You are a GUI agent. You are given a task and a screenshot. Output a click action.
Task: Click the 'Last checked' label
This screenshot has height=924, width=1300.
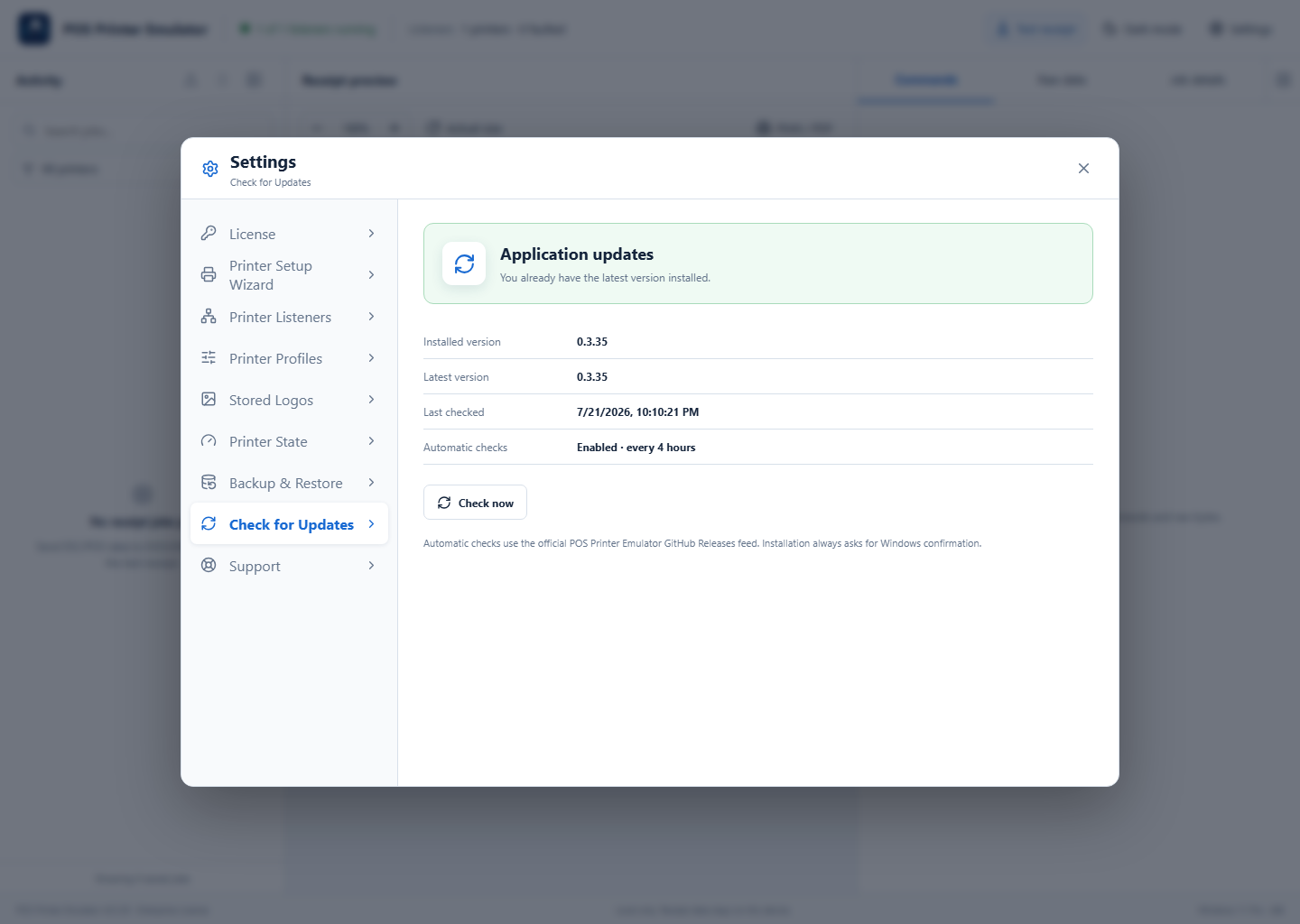pyautogui.click(x=454, y=412)
